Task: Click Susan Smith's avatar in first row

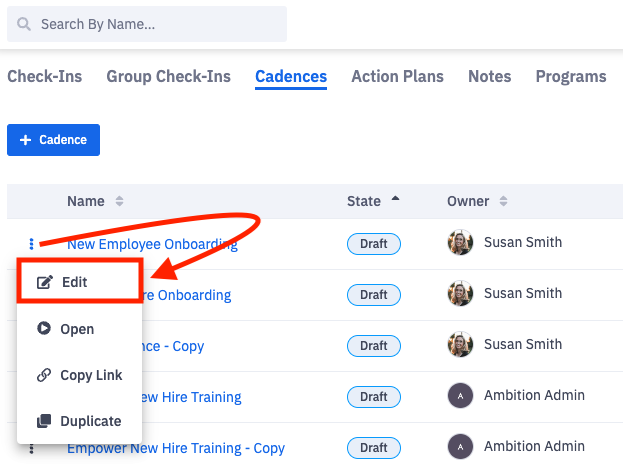Action: point(461,243)
